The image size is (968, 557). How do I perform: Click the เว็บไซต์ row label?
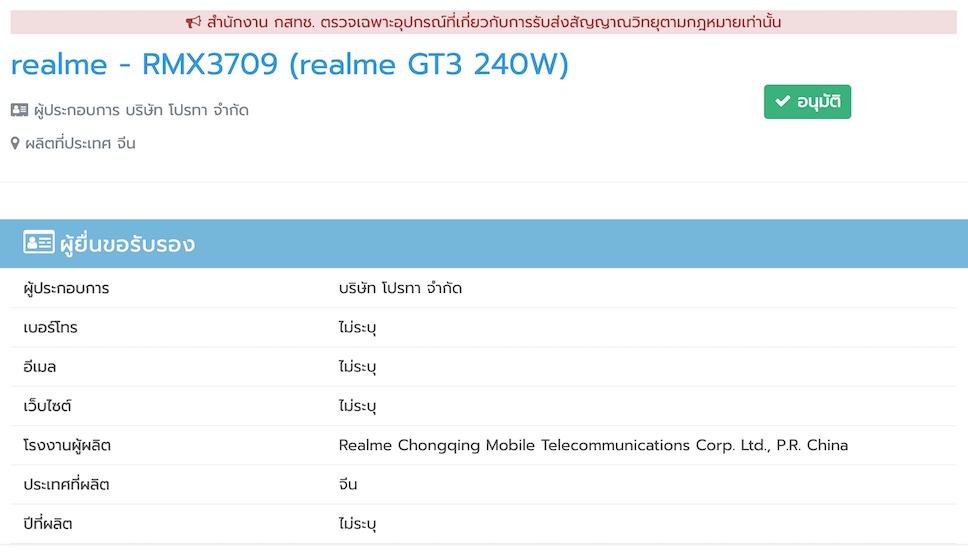[x=48, y=406]
